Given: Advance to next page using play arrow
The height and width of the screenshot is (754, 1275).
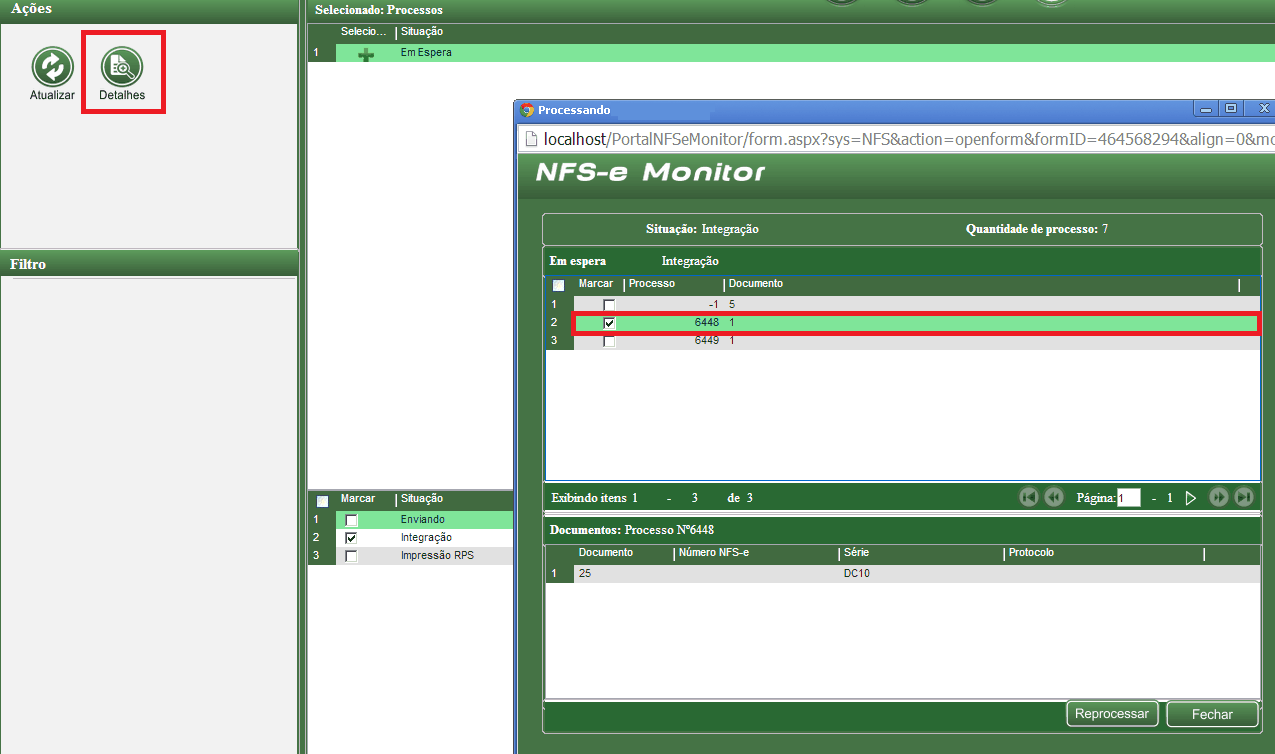Looking at the screenshot, I should 1191,497.
